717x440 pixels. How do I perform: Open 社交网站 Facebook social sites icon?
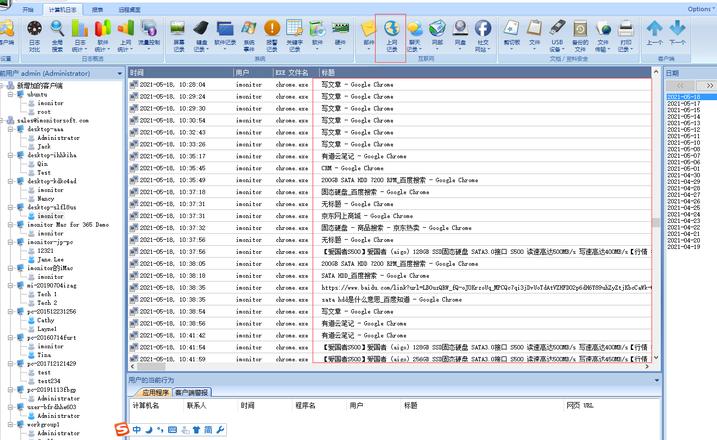[483, 36]
